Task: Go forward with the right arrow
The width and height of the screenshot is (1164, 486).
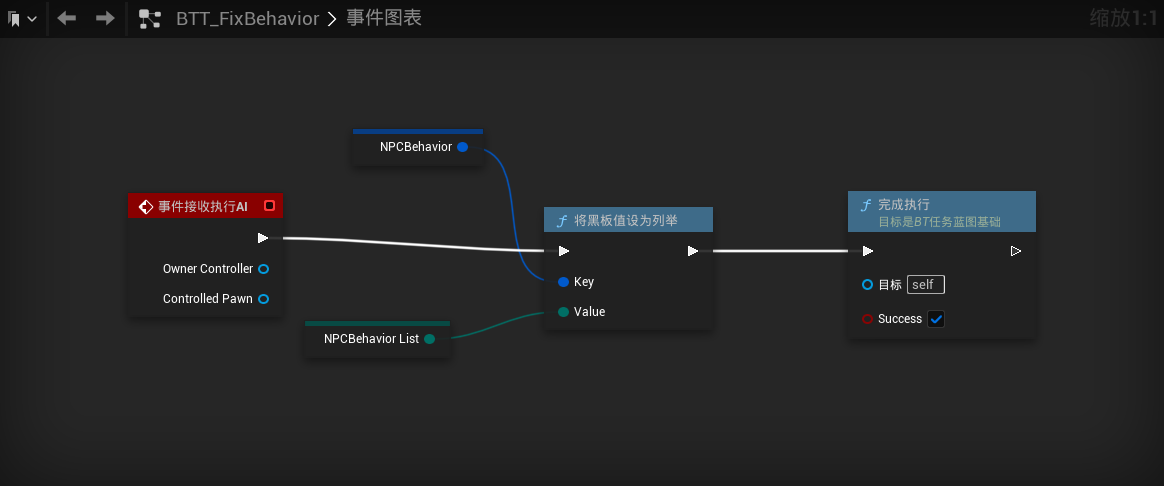Action: click(x=105, y=19)
